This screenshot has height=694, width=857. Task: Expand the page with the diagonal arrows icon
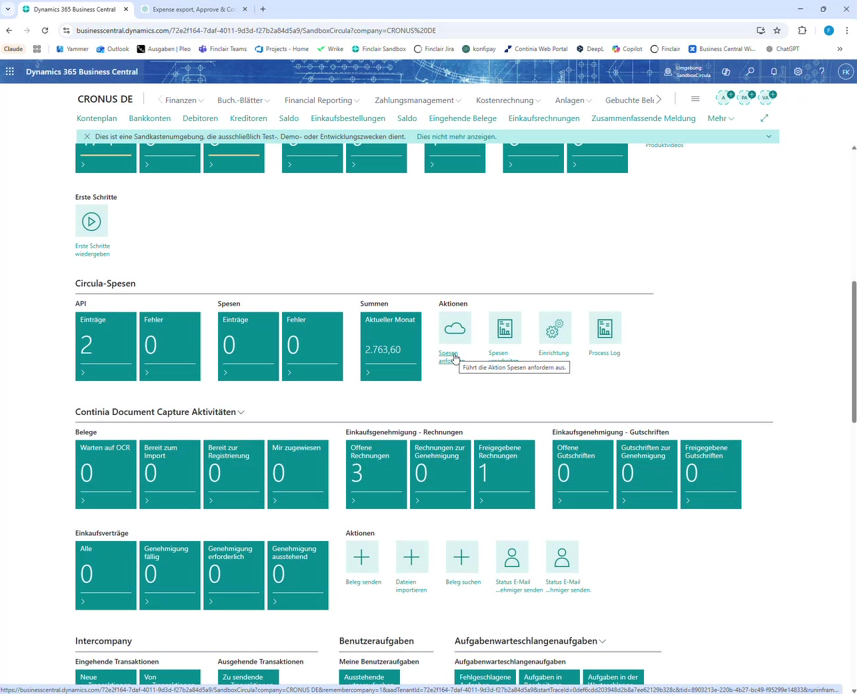pyautogui.click(x=764, y=118)
